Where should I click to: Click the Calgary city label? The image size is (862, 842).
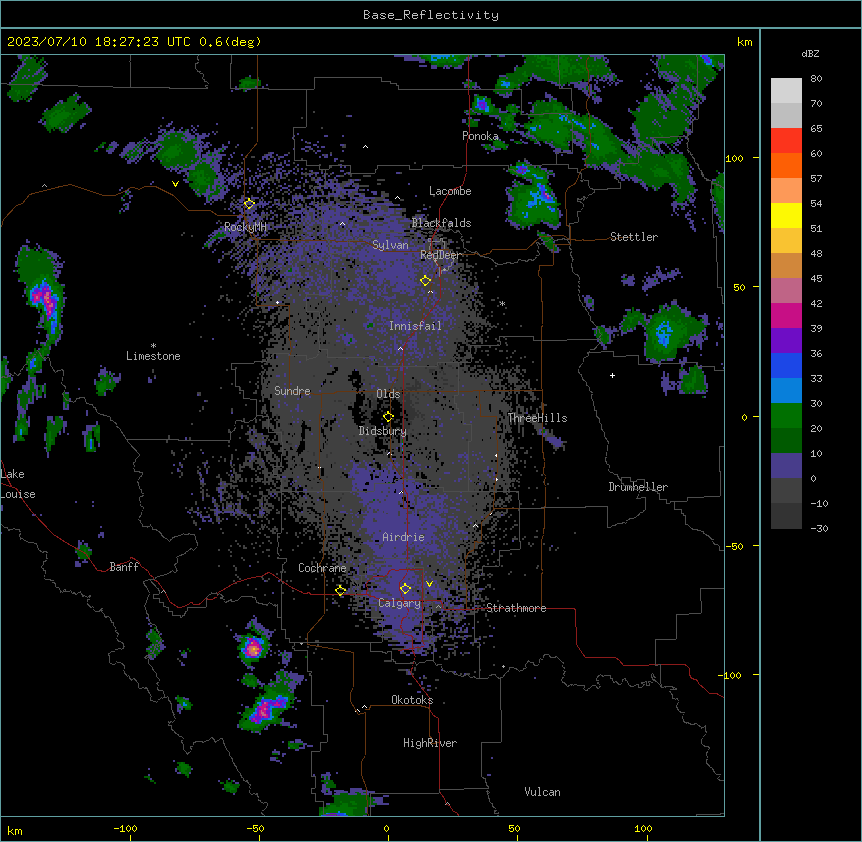pos(400,603)
